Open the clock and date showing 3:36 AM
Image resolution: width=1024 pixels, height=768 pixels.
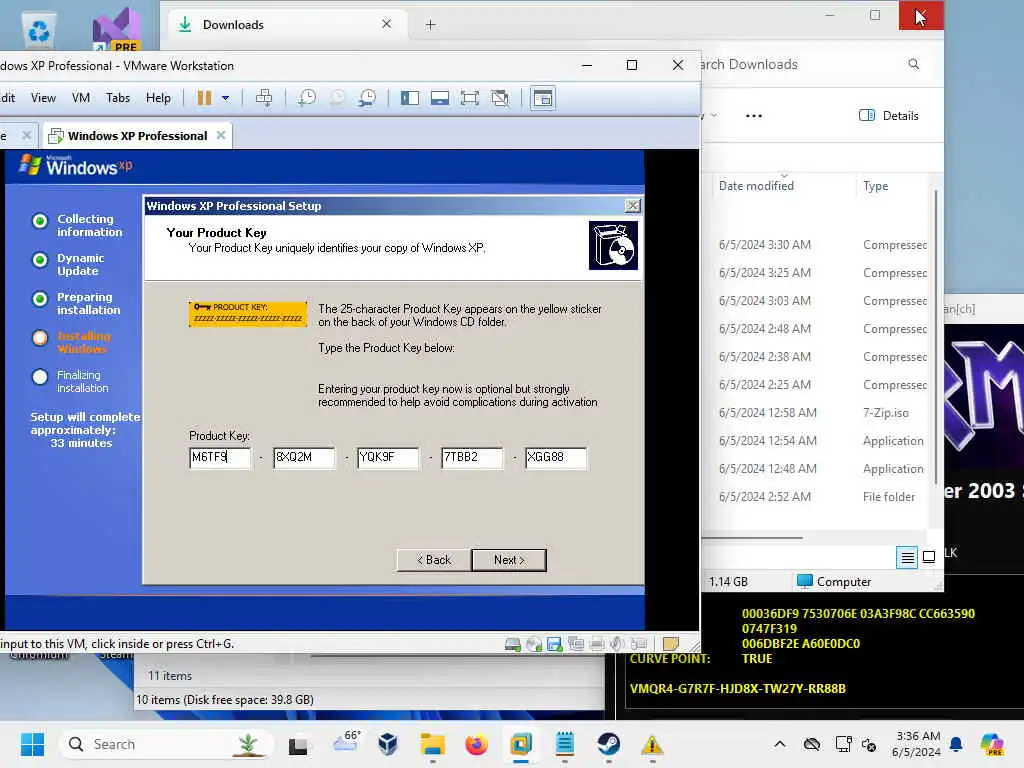[x=916, y=744]
